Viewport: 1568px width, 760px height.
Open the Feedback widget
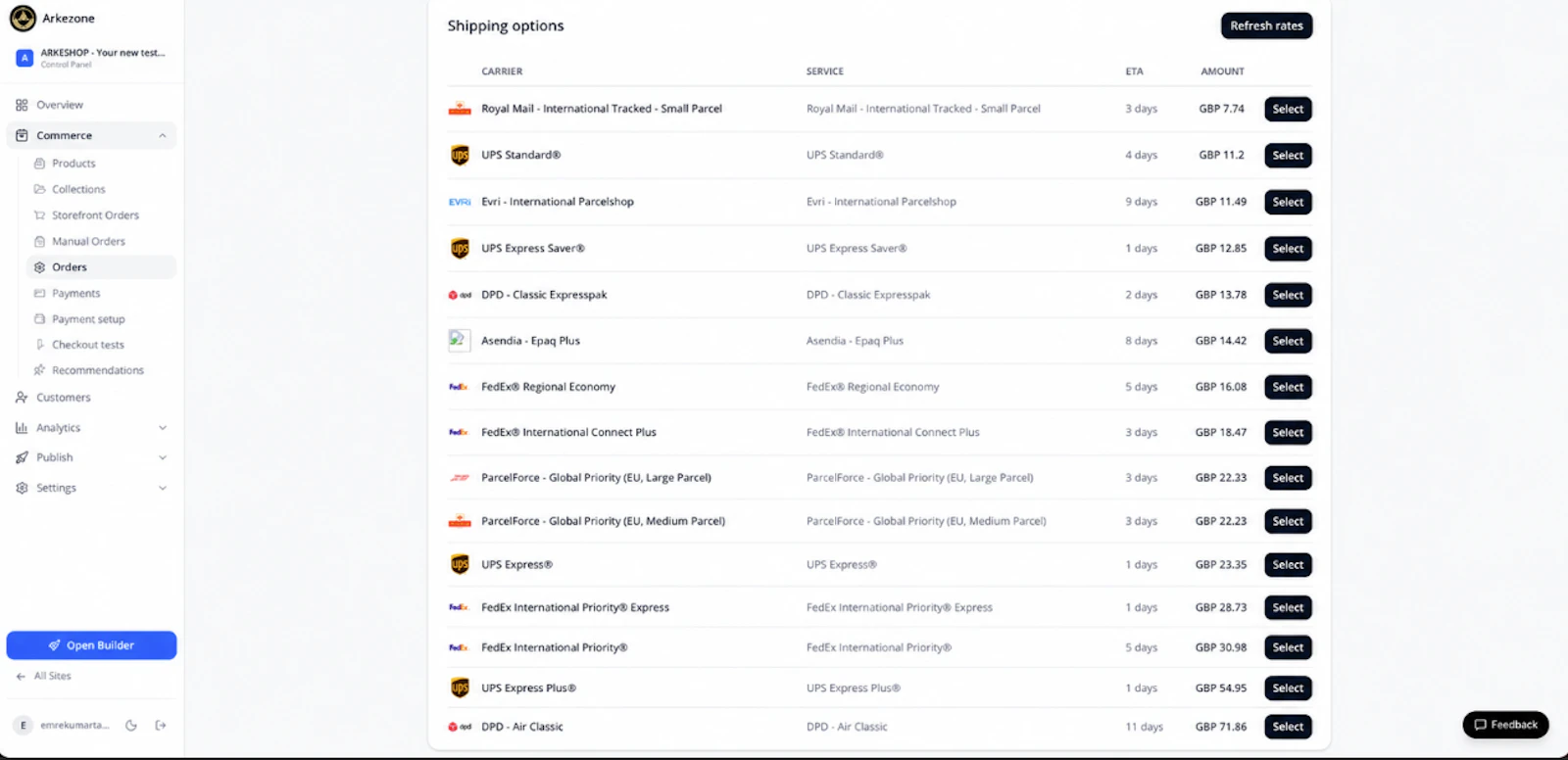point(1505,725)
